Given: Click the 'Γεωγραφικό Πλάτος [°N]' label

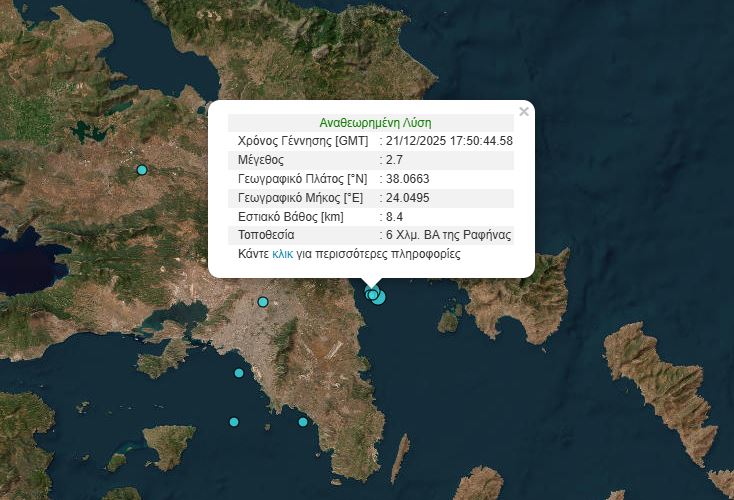Looking at the screenshot, I should tap(302, 179).
